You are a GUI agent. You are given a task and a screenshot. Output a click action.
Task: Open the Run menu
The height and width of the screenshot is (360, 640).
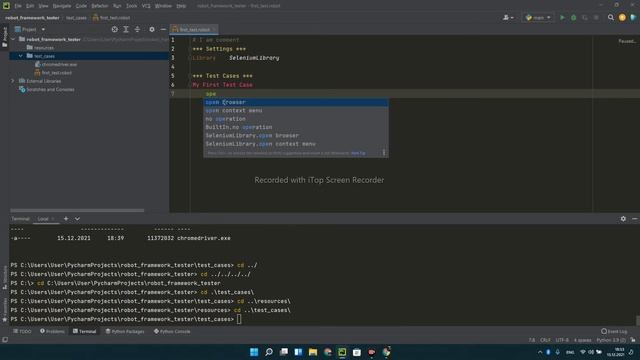pyautogui.click(x=117, y=6)
